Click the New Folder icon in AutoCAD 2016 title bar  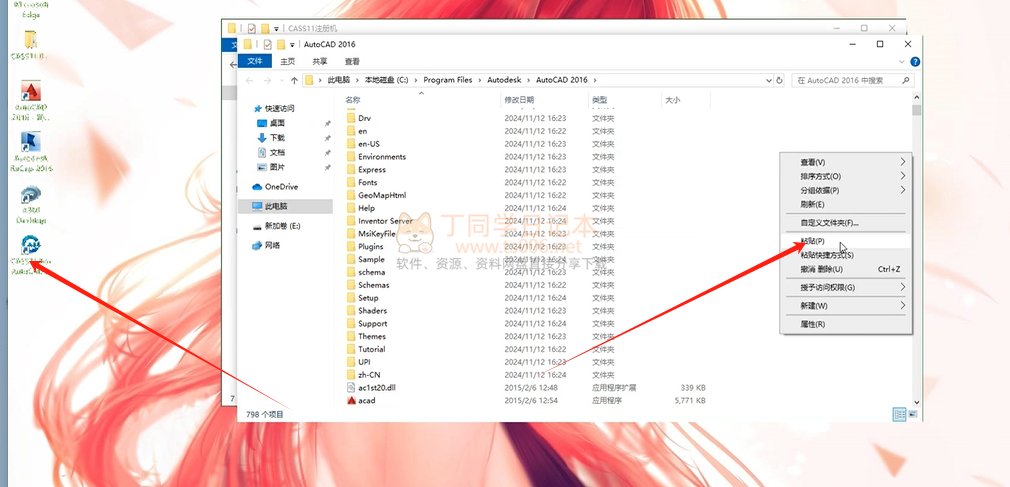click(281, 44)
